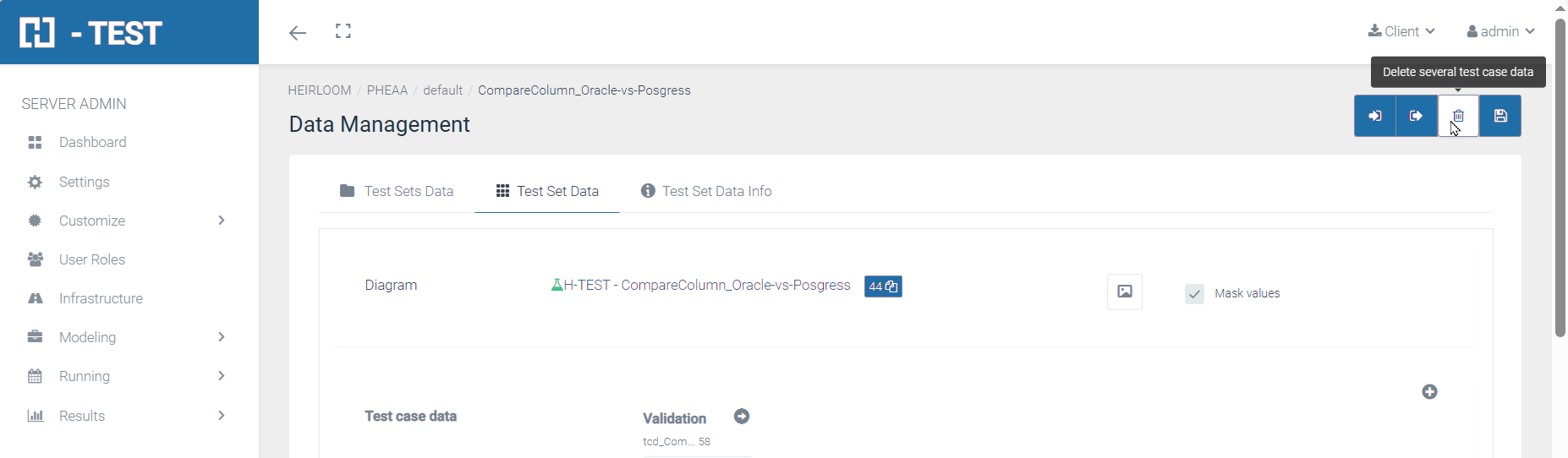Viewport: 1568px width, 458px height.
Task: Open the PHEAA breadcrumb link
Action: pyautogui.click(x=387, y=90)
